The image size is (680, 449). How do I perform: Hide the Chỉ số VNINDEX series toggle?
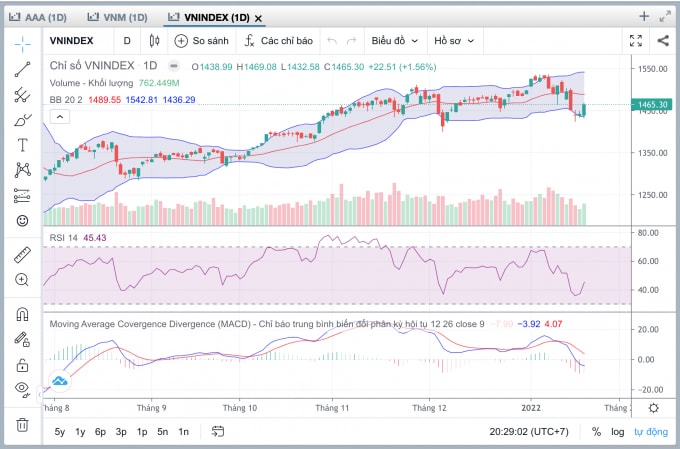click(x=173, y=66)
